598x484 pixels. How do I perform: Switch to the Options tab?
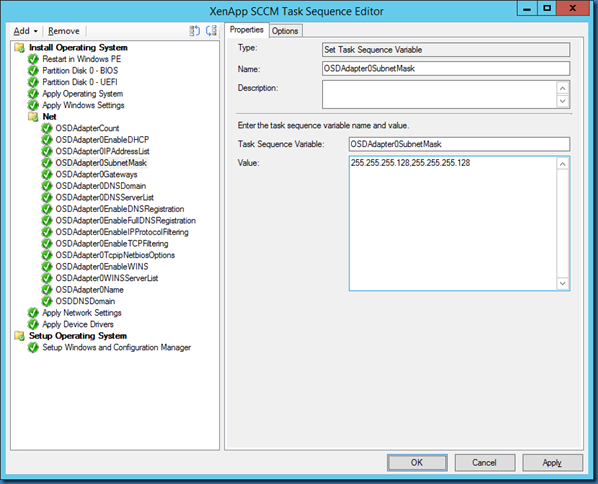click(285, 31)
